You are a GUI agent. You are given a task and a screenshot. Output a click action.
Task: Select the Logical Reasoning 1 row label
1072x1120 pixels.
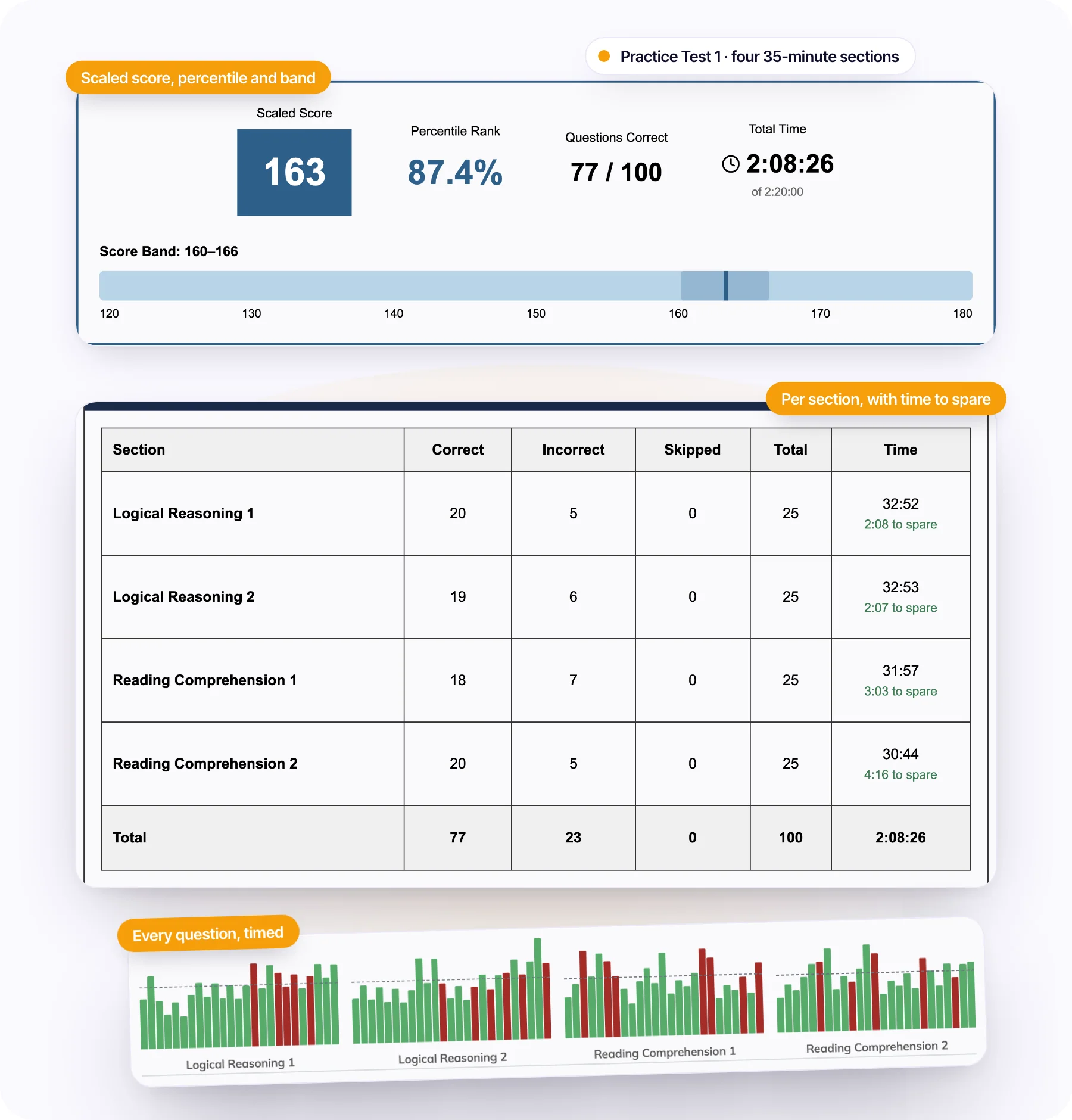(183, 514)
